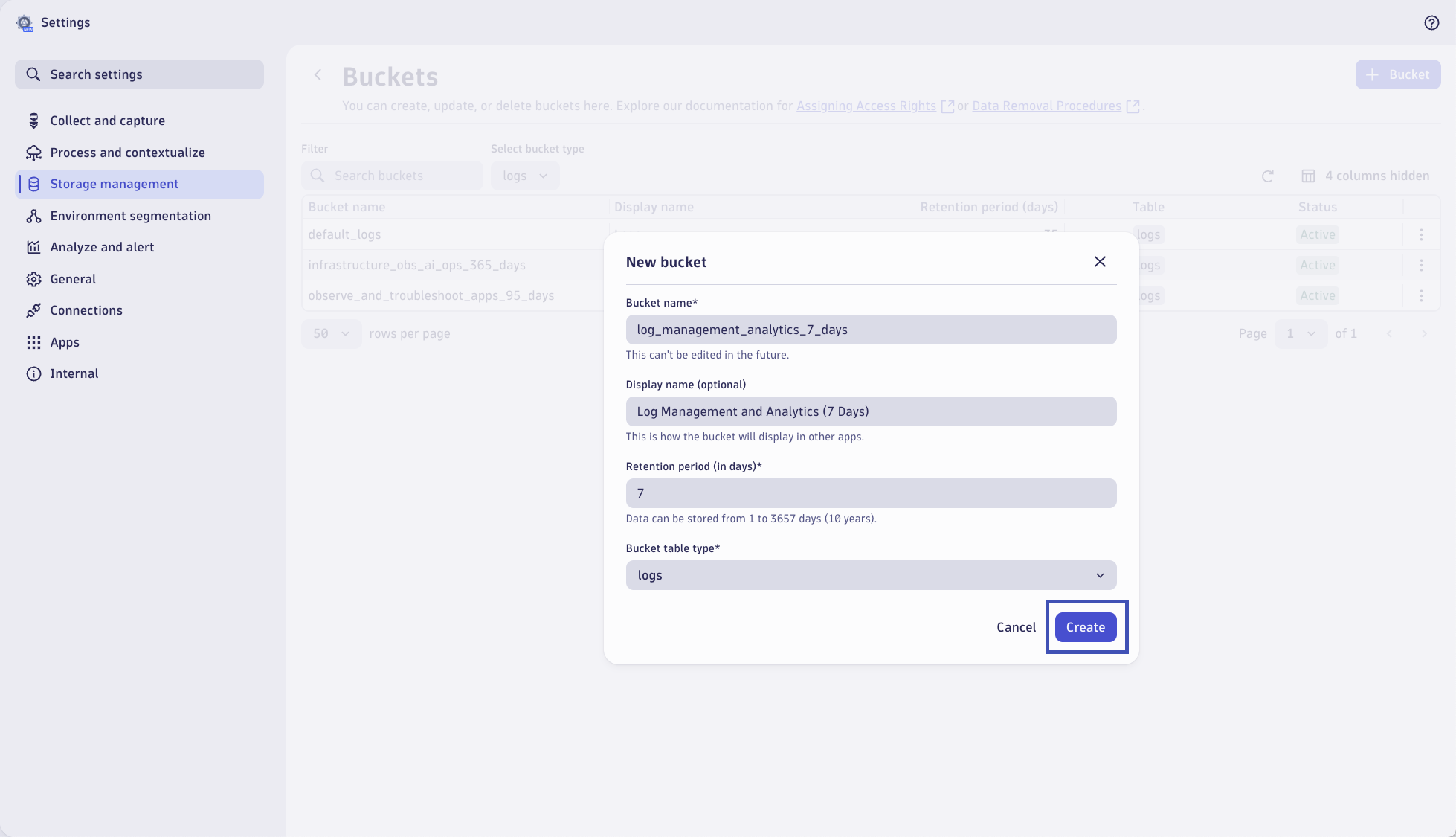Open Internal settings section
Image resolution: width=1456 pixels, height=837 pixels.
(x=139, y=373)
